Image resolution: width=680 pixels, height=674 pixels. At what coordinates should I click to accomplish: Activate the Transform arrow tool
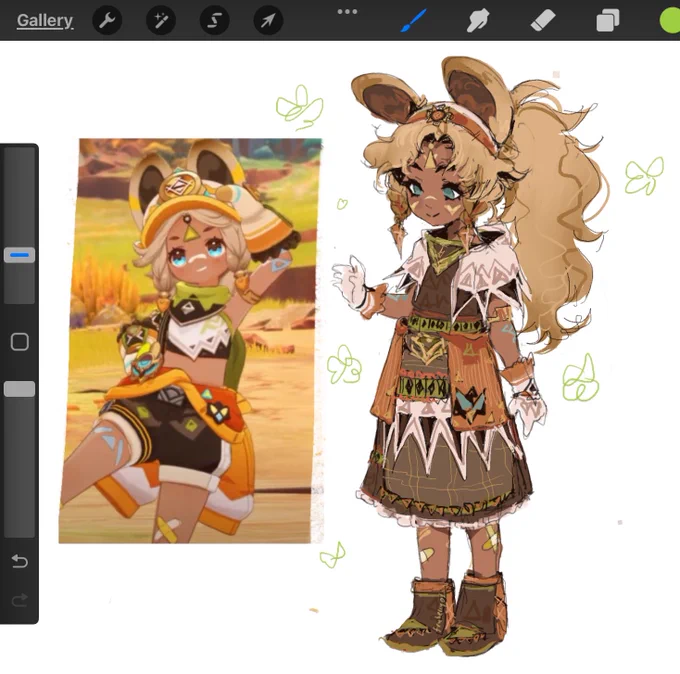click(268, 20)
